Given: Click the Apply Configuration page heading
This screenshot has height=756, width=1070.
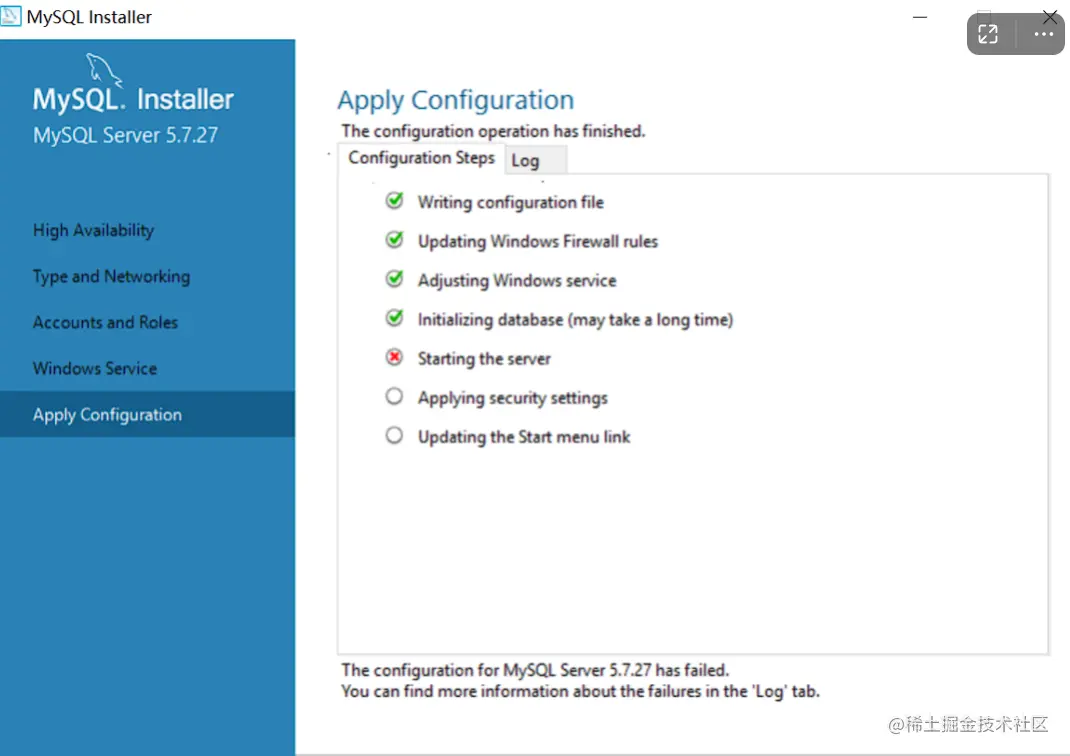Looking at the screenshot, I should pos(456,100).
